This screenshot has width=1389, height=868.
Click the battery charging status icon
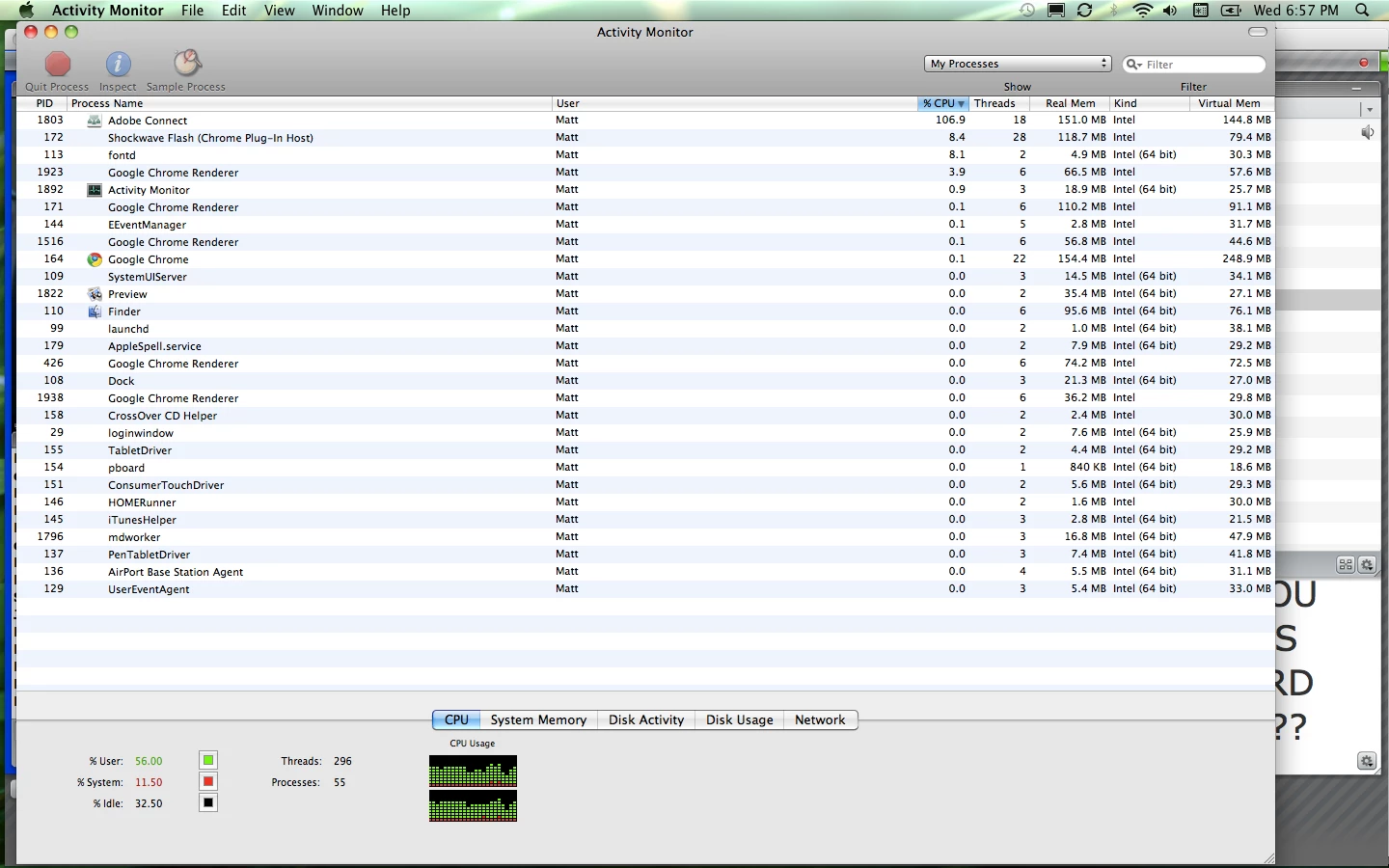[x=1231, y=10]
